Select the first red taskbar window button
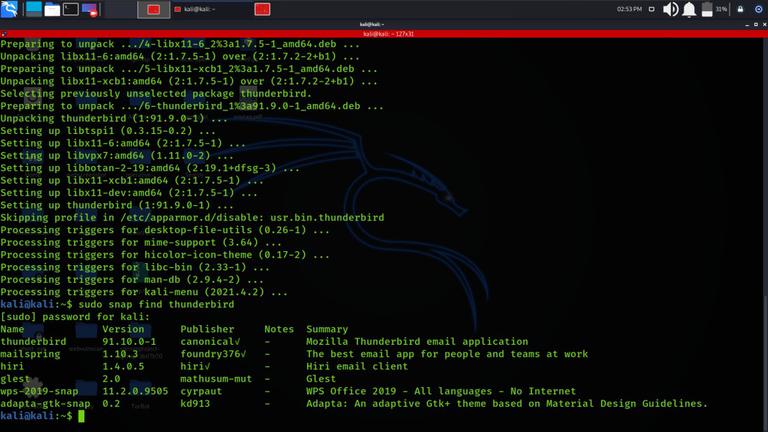 (154, 9)
